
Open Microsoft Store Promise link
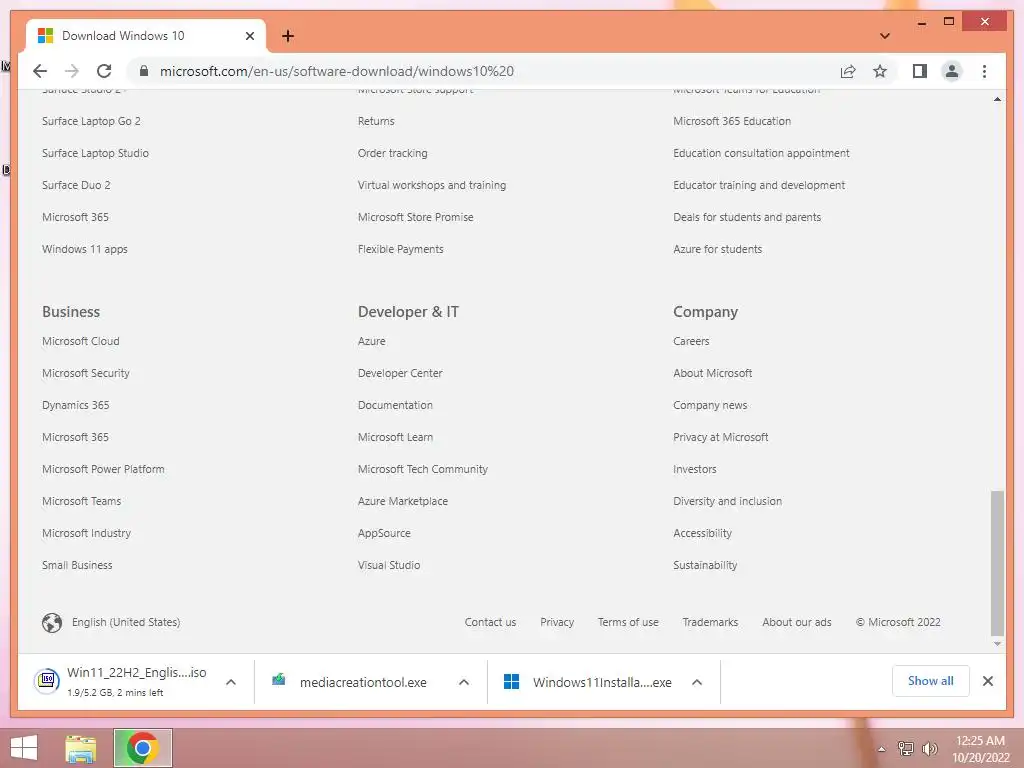click(x=415, y=217)
